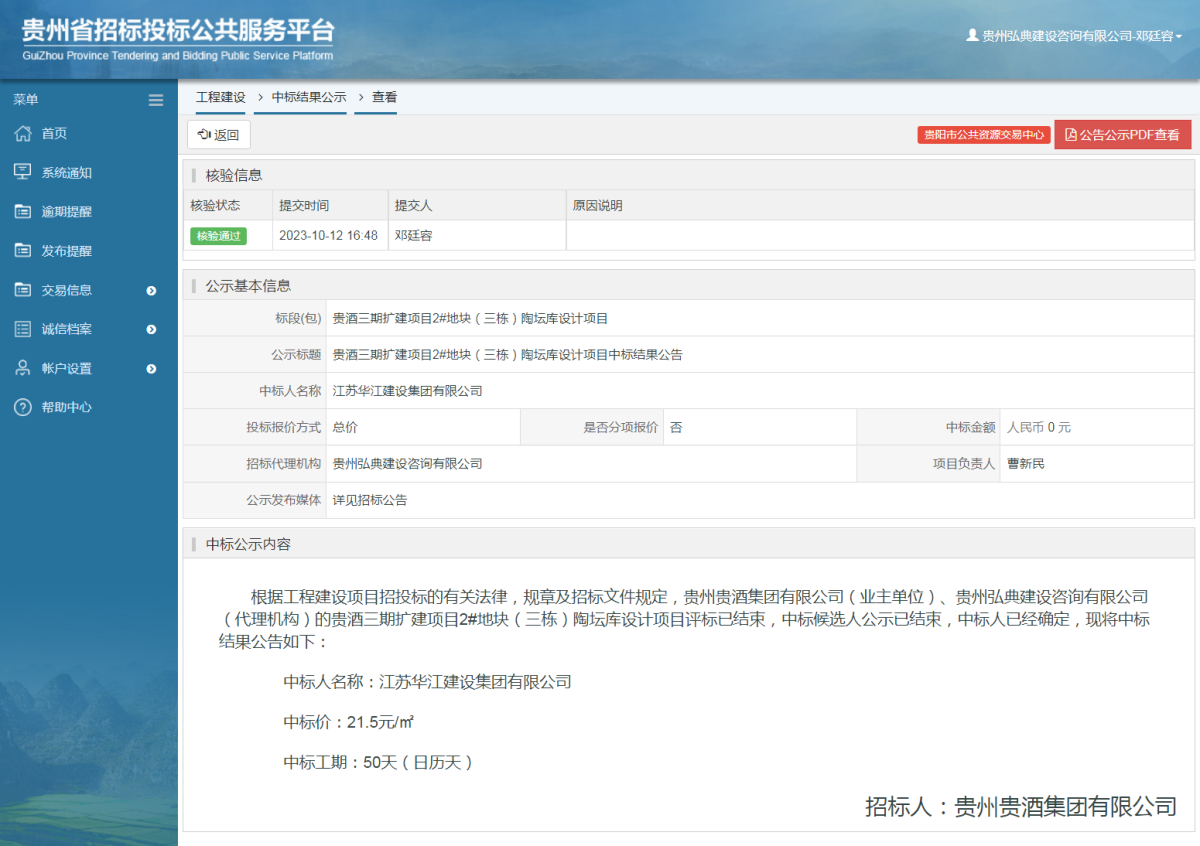This screenshot has width=1200, height=846.
Task: Click the person icon beside 帐户设置
Action: [x=23, y=368]
